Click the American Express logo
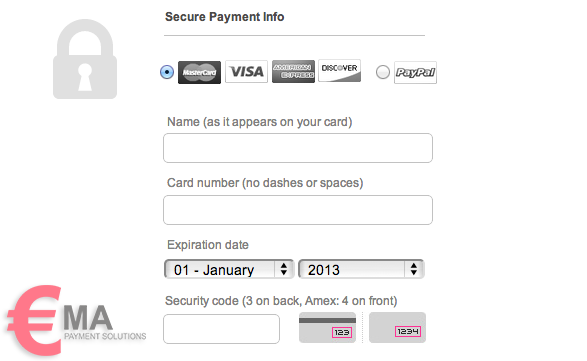The image size is (587, 361). point(293,71)
